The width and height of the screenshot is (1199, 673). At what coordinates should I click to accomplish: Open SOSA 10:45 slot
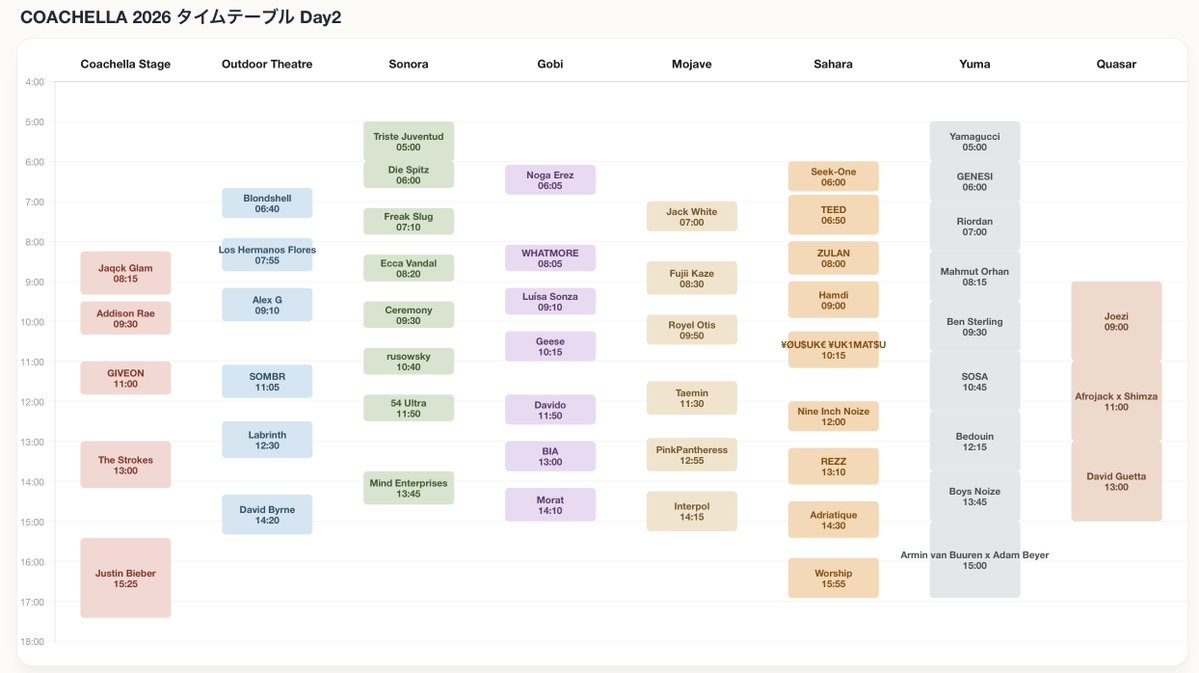974,382
